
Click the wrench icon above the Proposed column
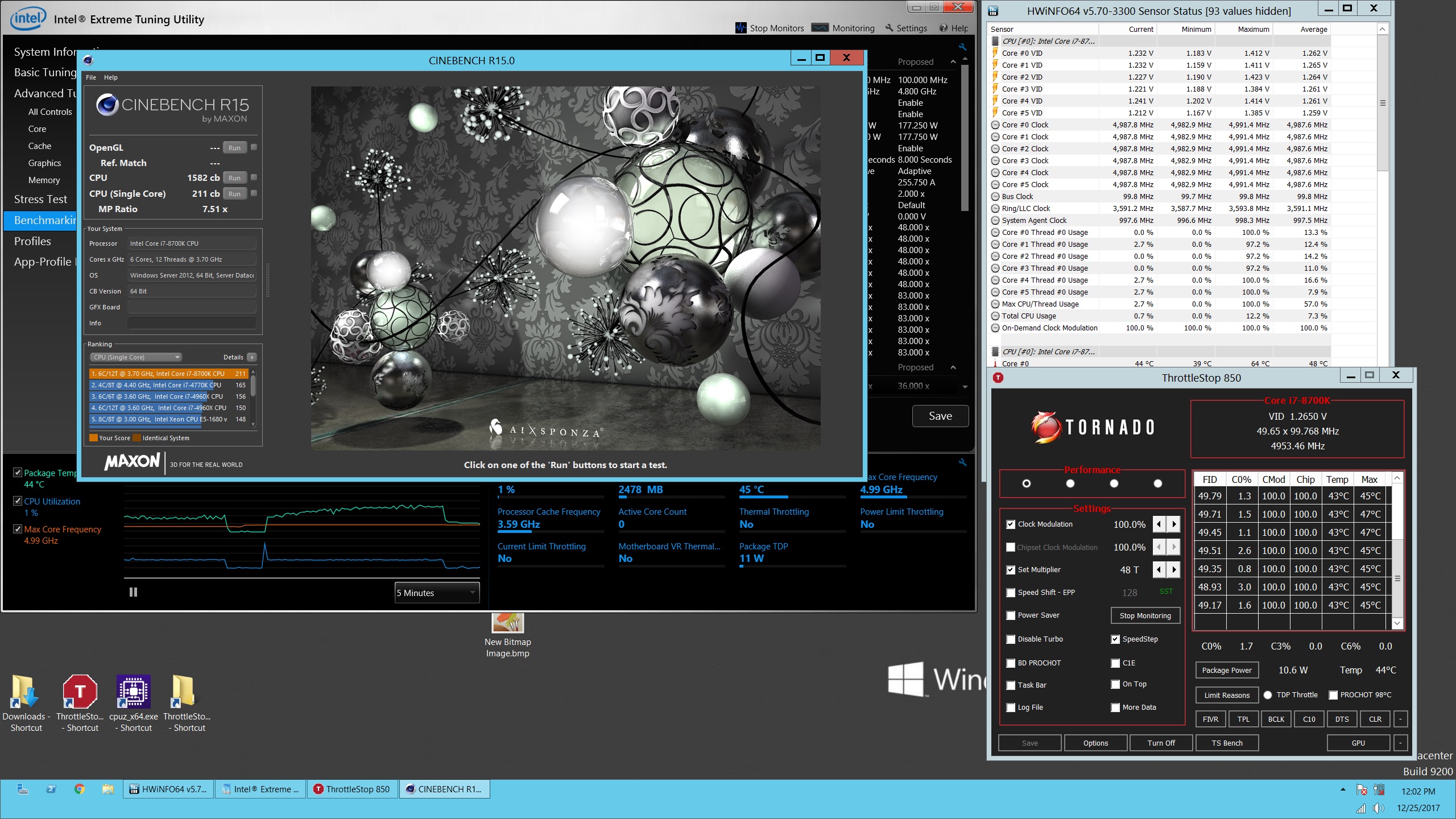(962, 47)
